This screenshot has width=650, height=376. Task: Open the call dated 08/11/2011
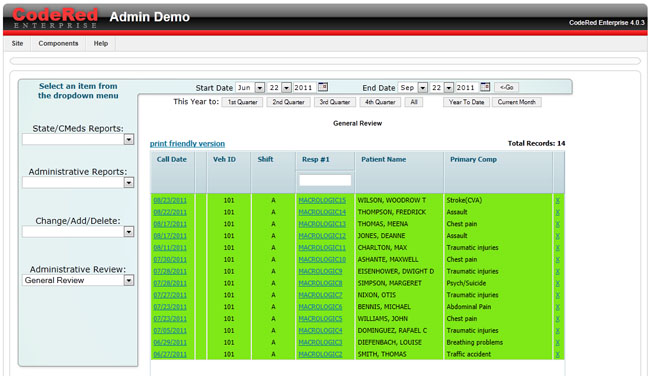170,248
